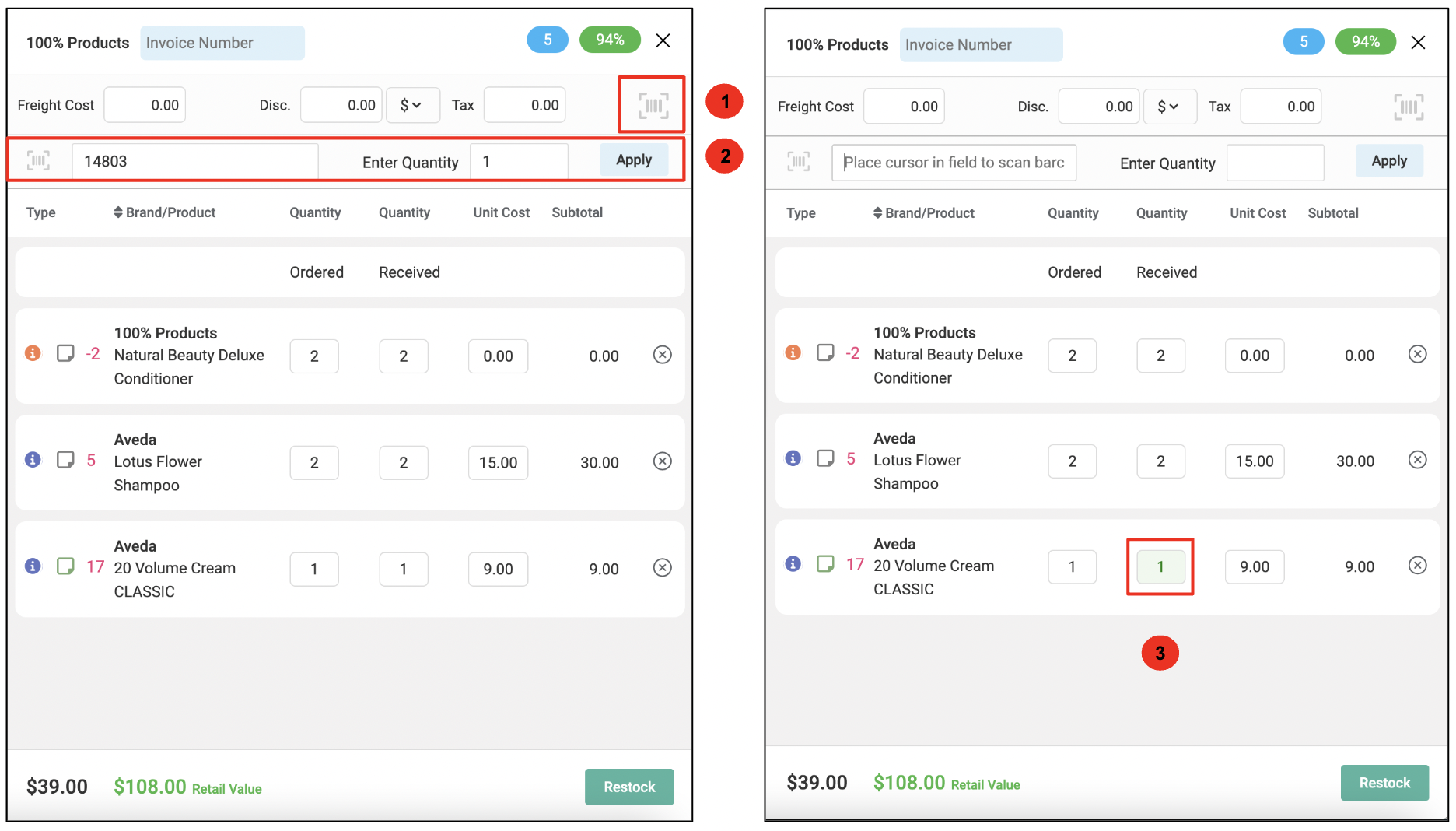Open the $ discount type dropdown in right panel

1169,107
